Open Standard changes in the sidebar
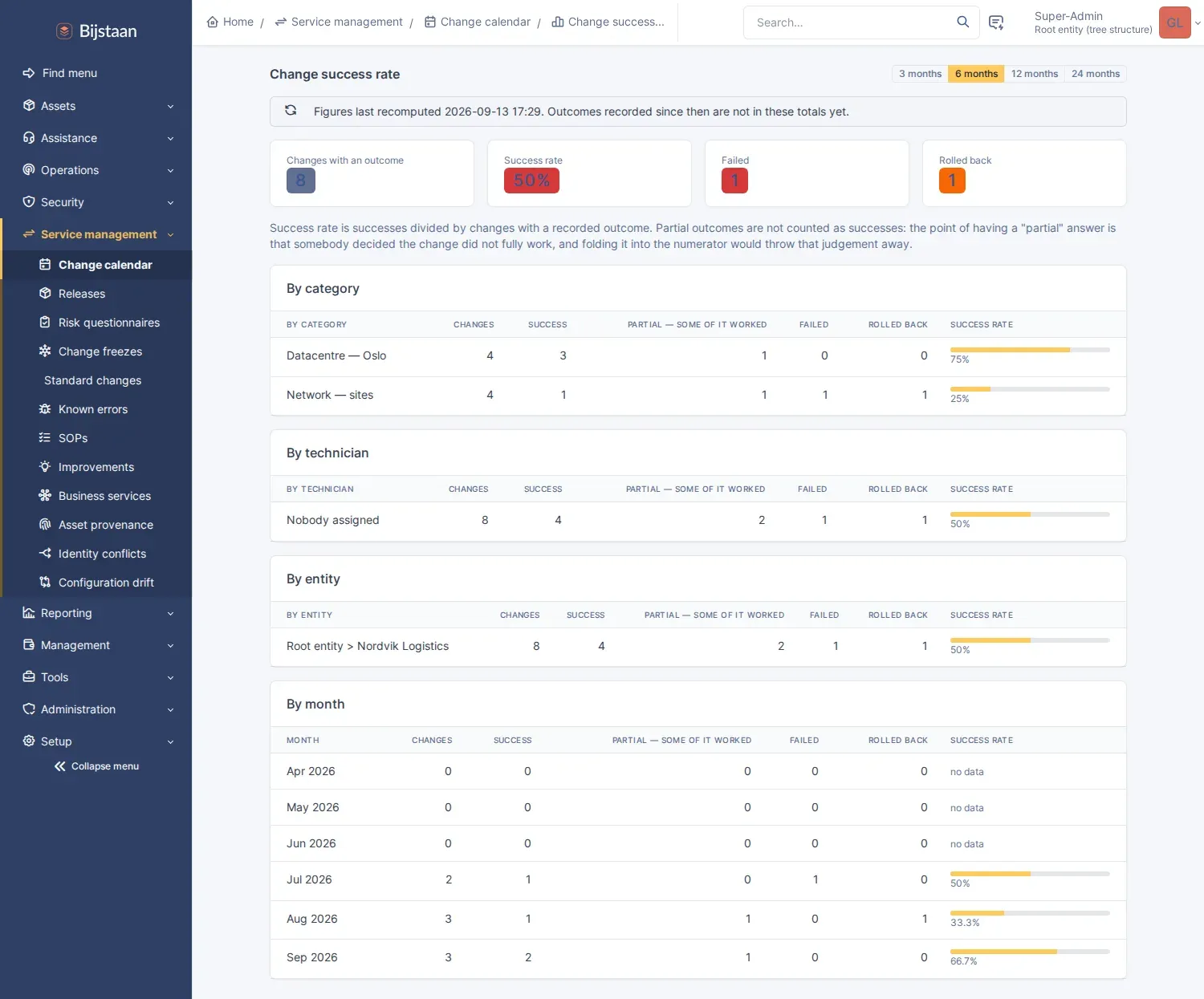Screen dimensions: 1204x999 pyautogui.click(x=92, y=380)
